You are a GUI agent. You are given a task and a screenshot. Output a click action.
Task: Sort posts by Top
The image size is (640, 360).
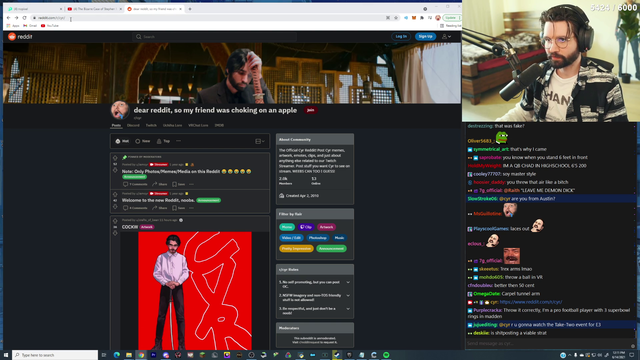pos(163,141)
